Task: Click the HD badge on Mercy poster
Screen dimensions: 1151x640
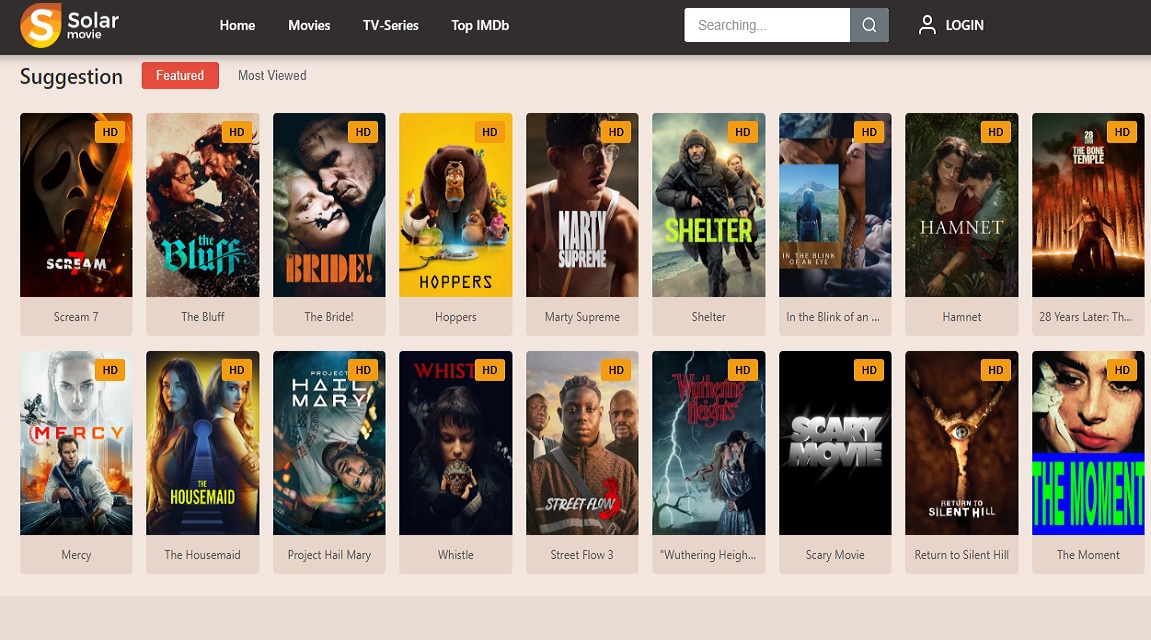Action: coord(110,370)
